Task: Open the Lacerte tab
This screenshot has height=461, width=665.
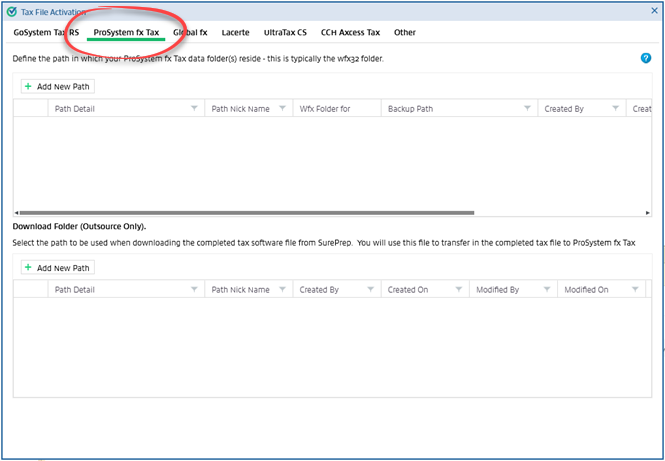Action: coord(235,33)
